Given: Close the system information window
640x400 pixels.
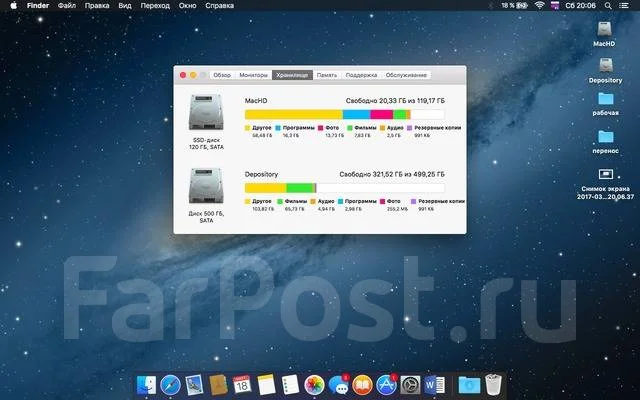Looking at the screenshot, I should click(x=183, y=75).
